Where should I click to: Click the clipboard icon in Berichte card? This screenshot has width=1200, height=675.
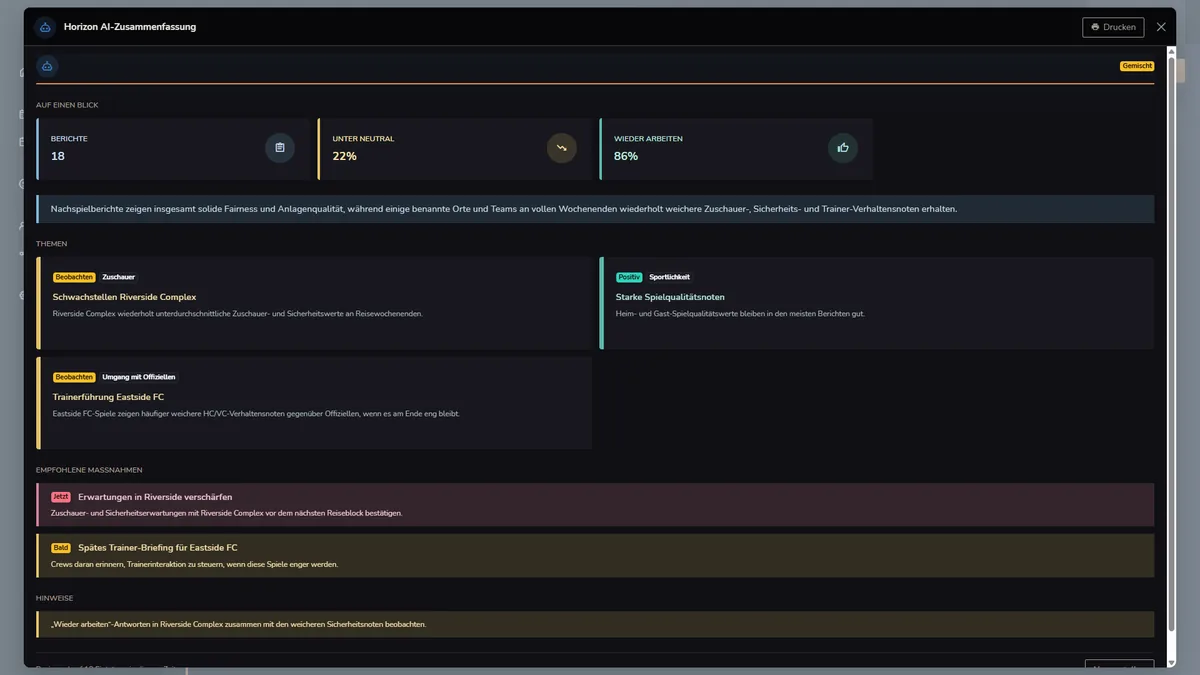[x=280, y=148]
